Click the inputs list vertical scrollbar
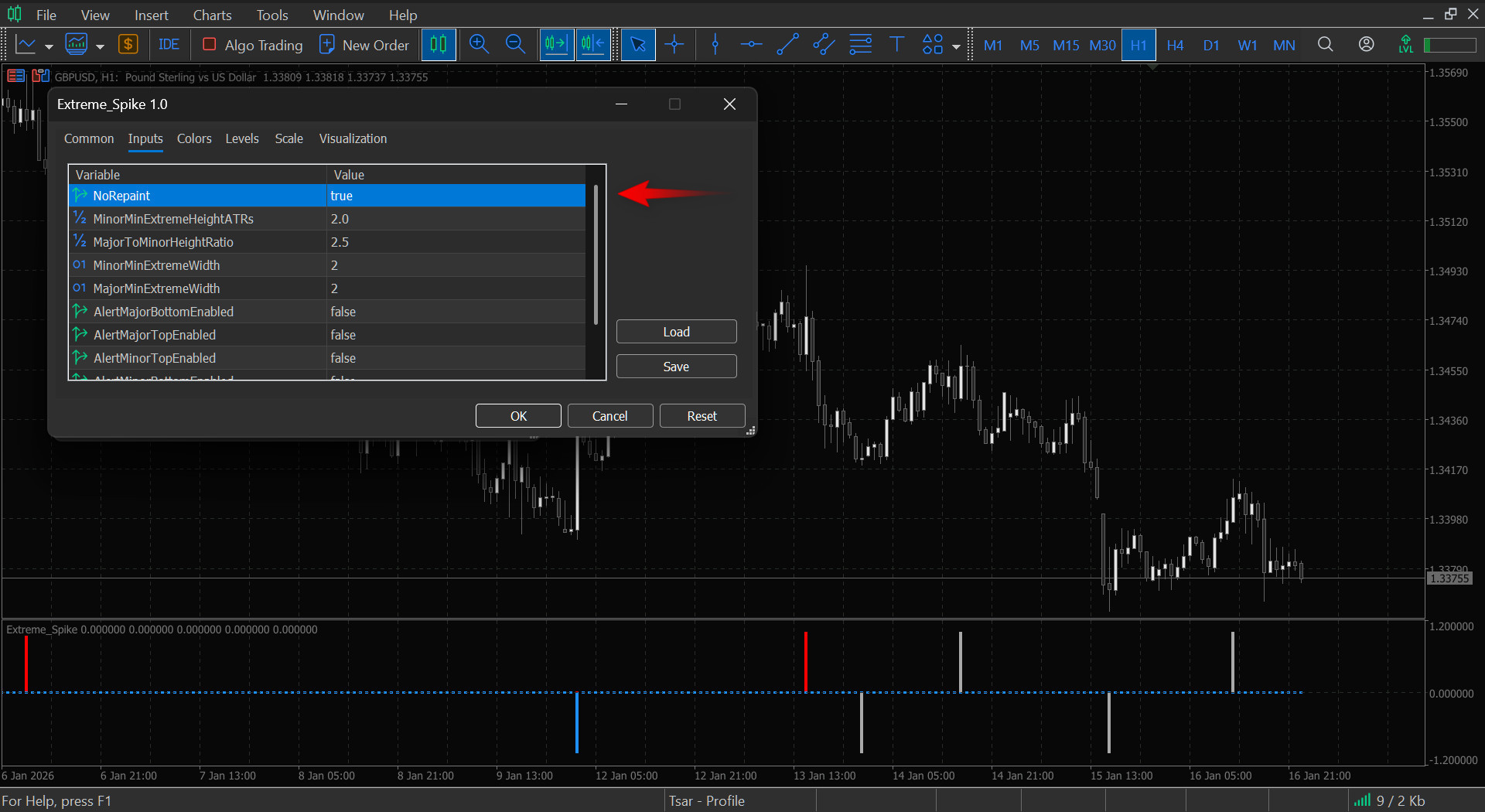 click(596, 255)
